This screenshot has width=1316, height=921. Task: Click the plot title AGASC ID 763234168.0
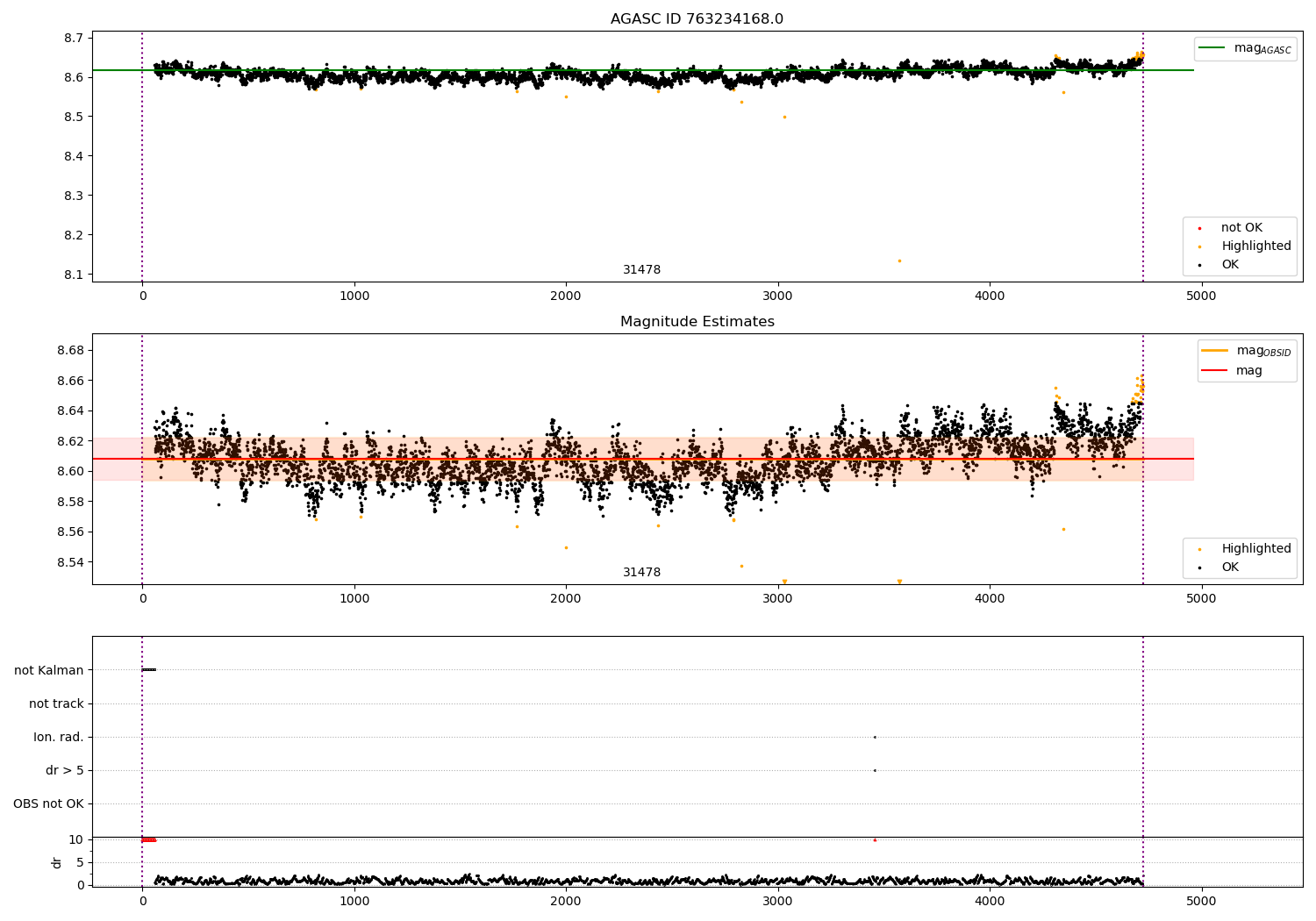click(697, 19)
